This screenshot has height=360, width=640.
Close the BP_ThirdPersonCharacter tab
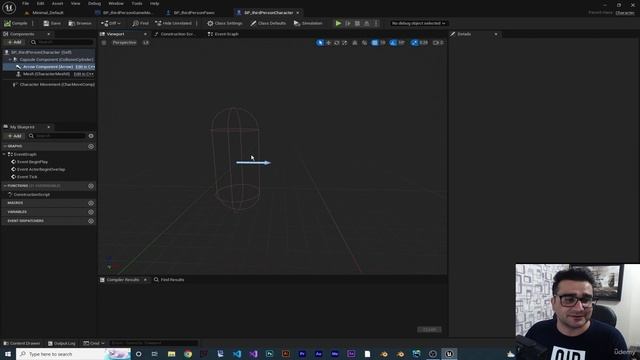tap(298, 13)
